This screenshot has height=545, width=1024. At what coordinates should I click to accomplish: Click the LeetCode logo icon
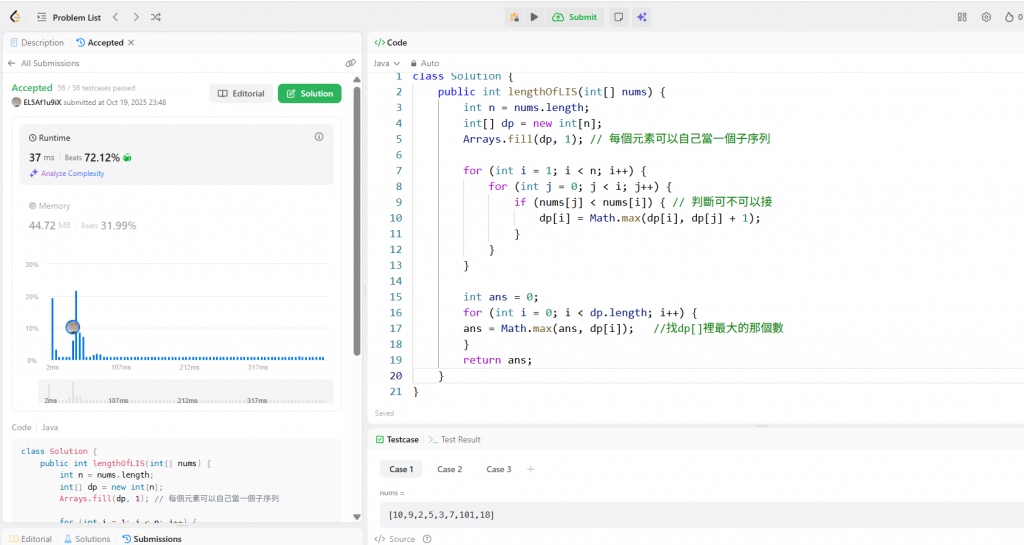tap(15, 17)
